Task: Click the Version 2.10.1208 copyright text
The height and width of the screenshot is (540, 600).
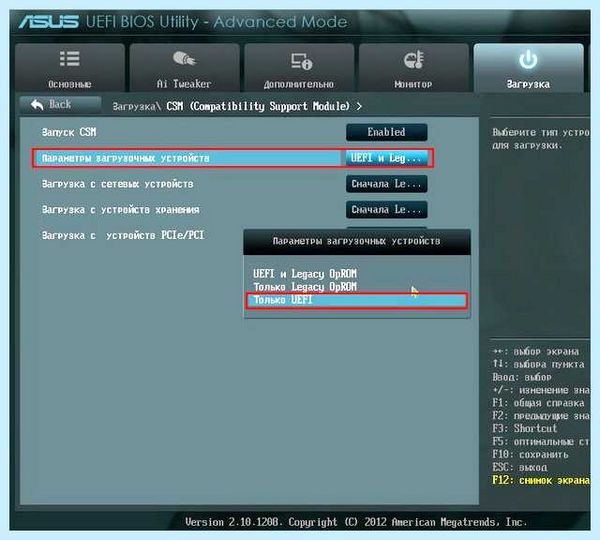Action: coord(356,522)
